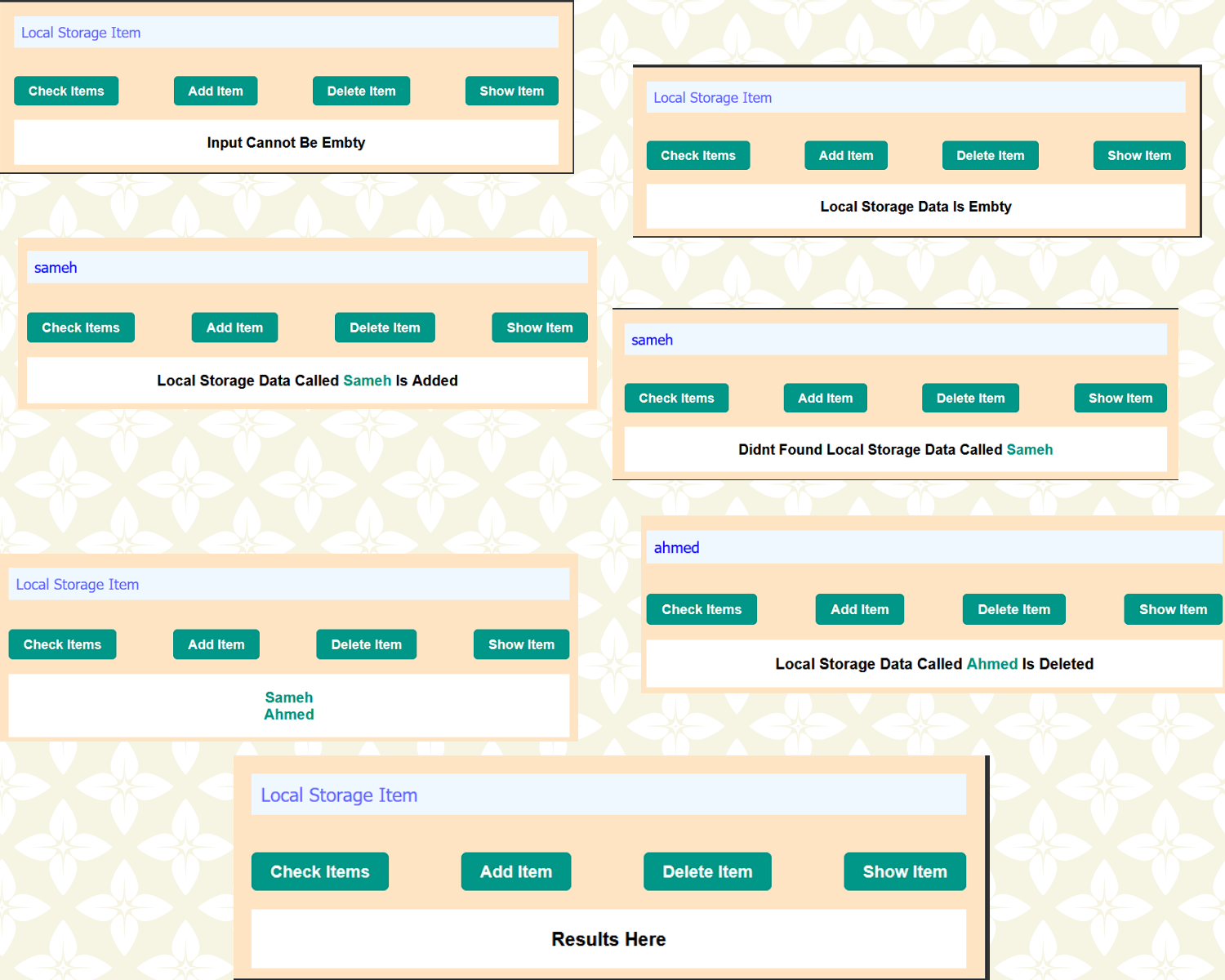1225x980 pixels.
Task: Select the input containing 'sameh' above 'Sameh Is Added'
Action: click(x=306, y=267)
